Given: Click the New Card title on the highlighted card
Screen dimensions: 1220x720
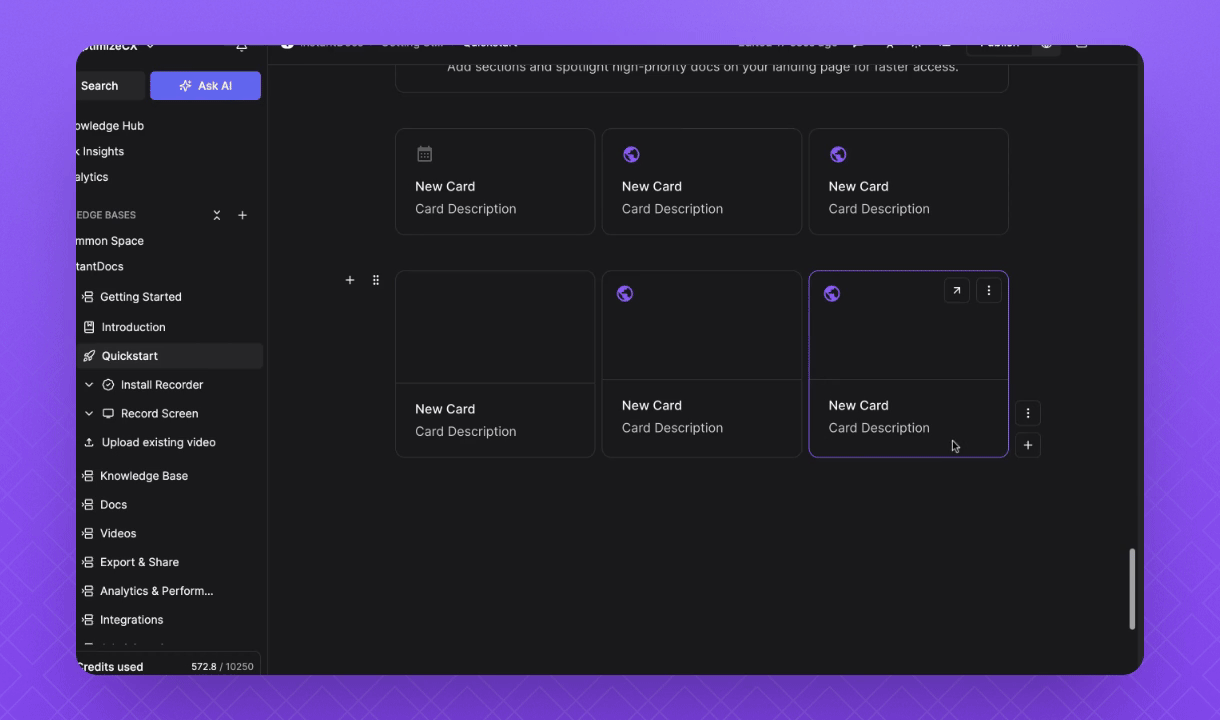Looking at the screenshot, I should [x=859, y=405].
